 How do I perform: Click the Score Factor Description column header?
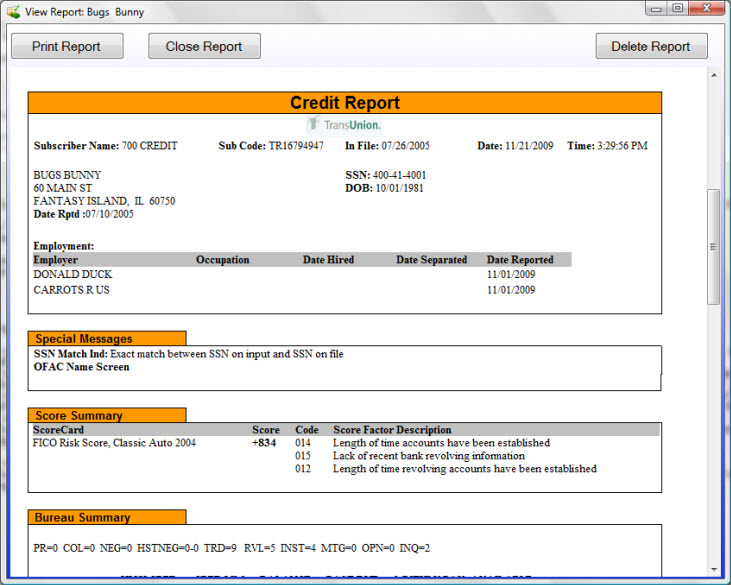pyautogui.click(x=392, y=430)
